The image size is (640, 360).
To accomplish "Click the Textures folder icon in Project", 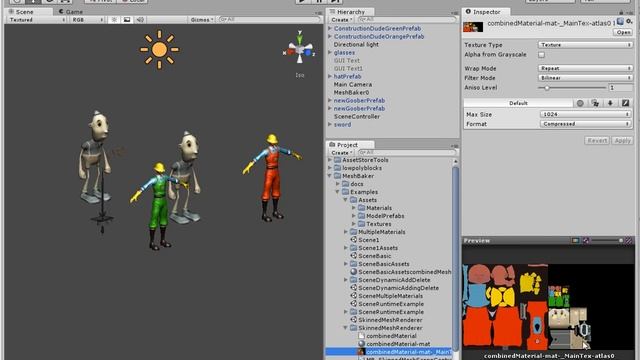I will 362,224.
